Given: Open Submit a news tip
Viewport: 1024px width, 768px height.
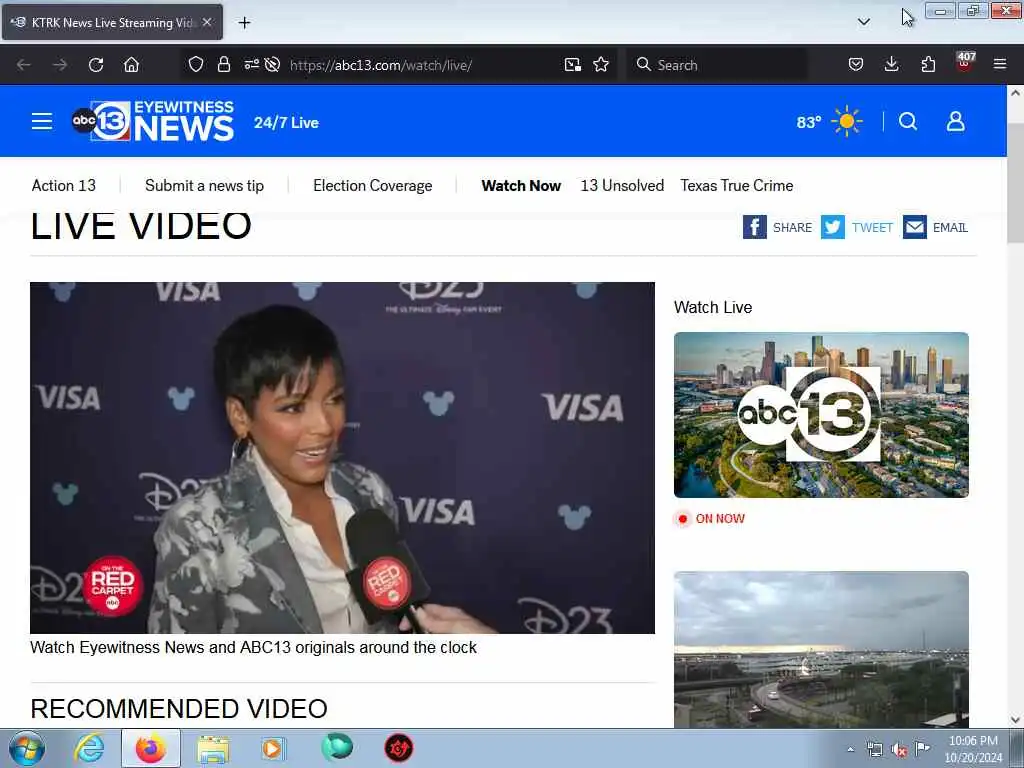Looking at the screenshot, I should point(204,186).
